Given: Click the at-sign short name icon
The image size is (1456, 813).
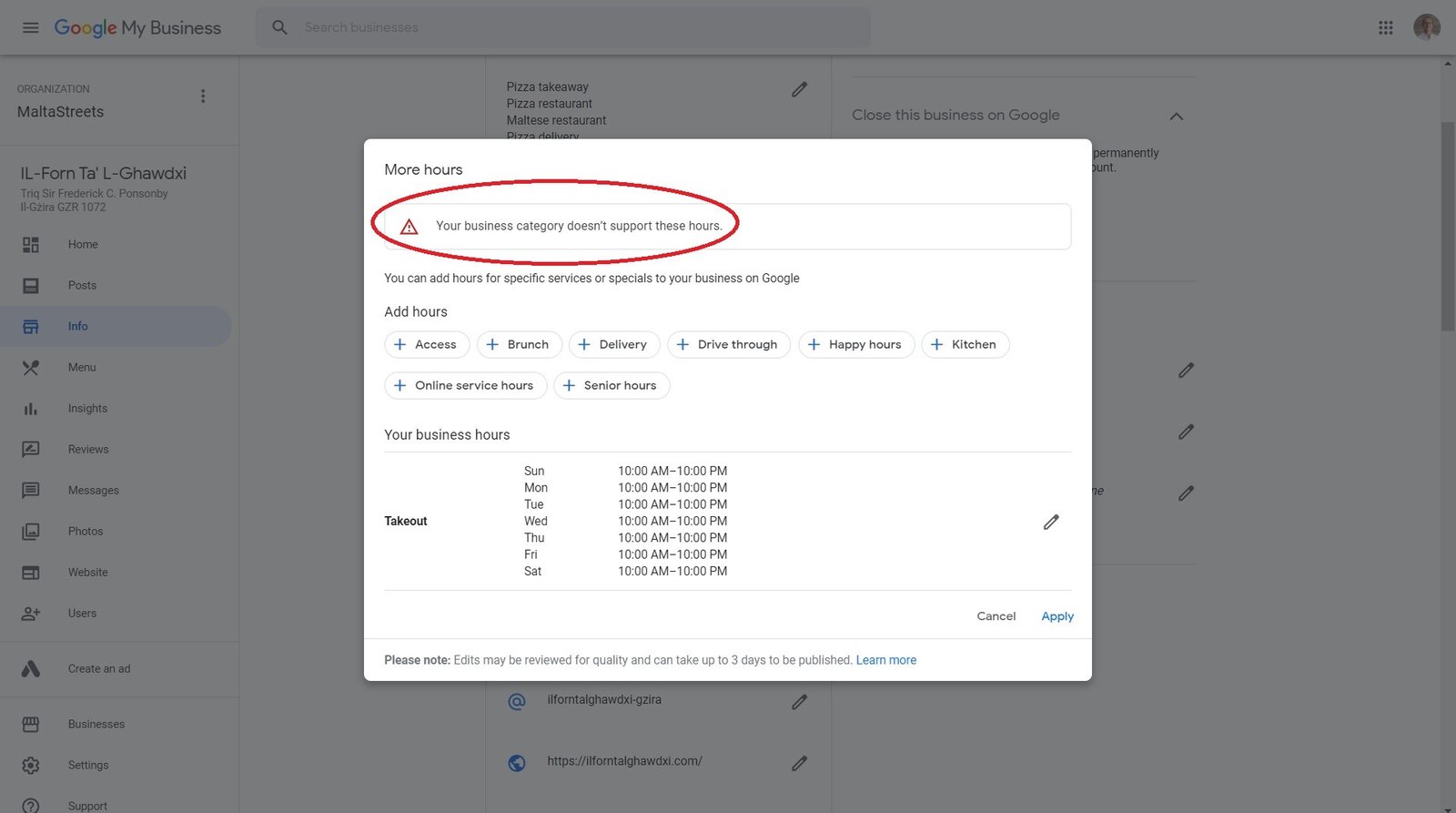Looking at the screenshot, I should pyautogui.click(x=517, y=702).
